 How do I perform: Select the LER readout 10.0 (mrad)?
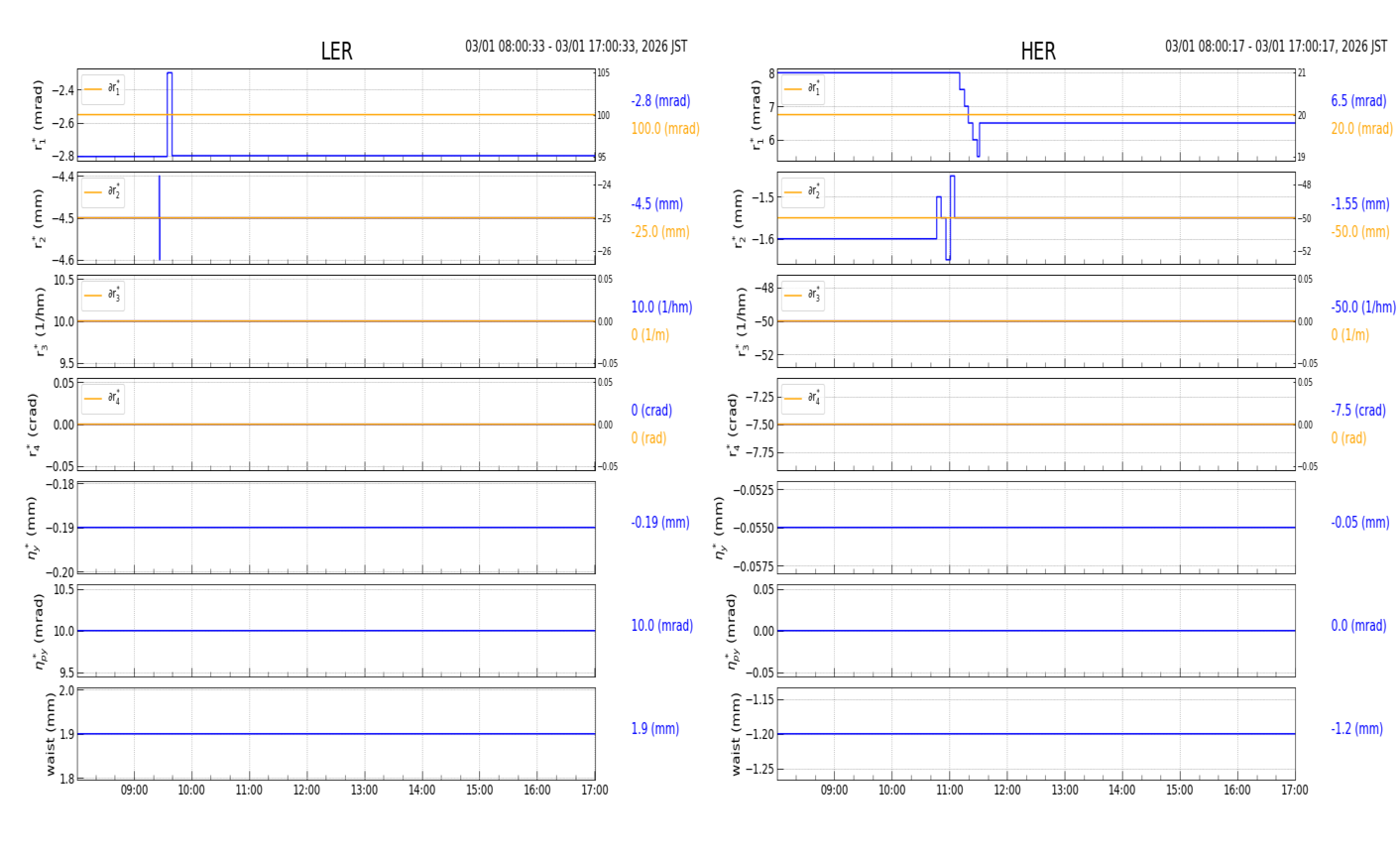(x=662, y=626)
